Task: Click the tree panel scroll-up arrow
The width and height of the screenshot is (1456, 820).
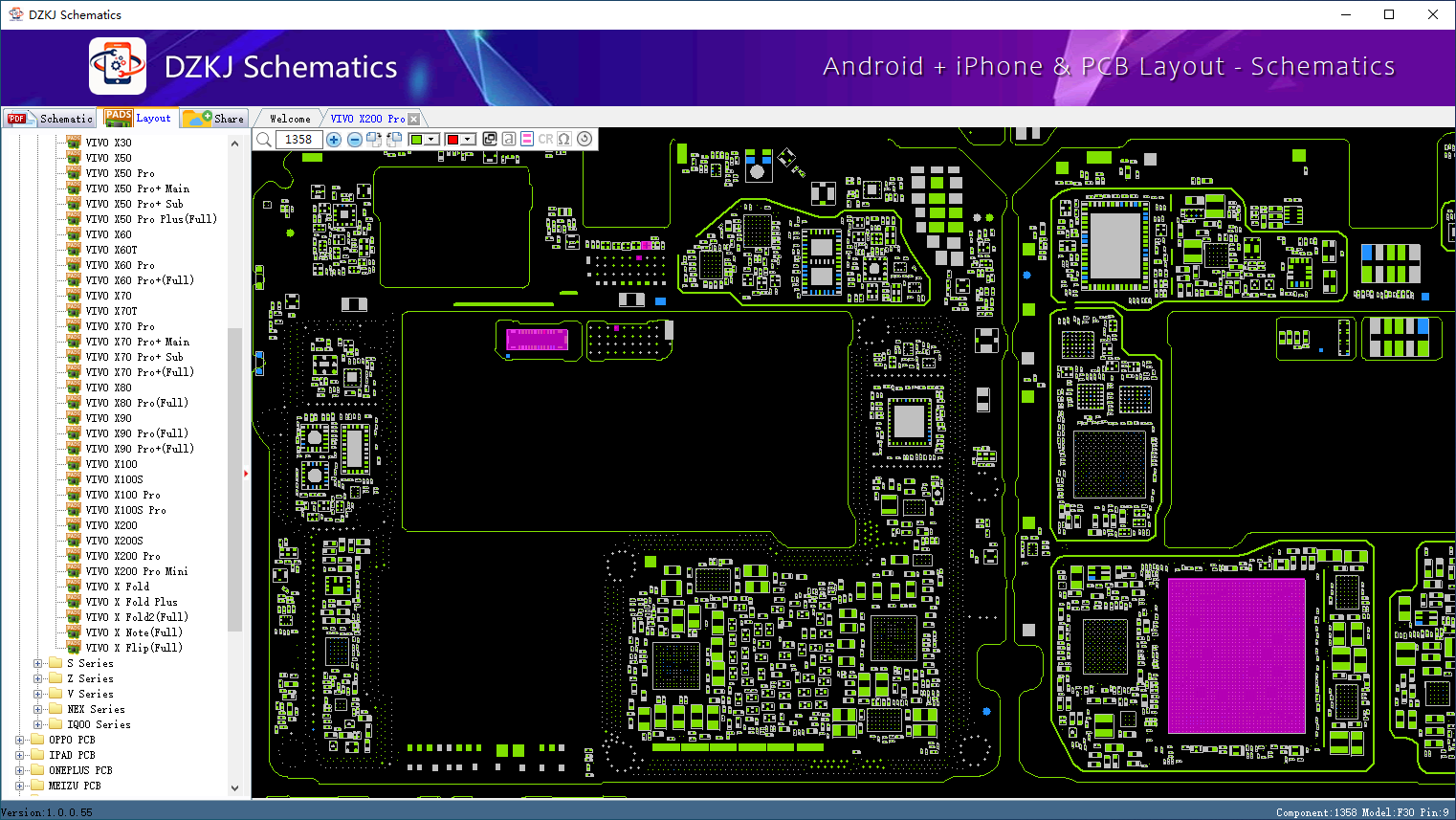Action: (x=235, y=144)
